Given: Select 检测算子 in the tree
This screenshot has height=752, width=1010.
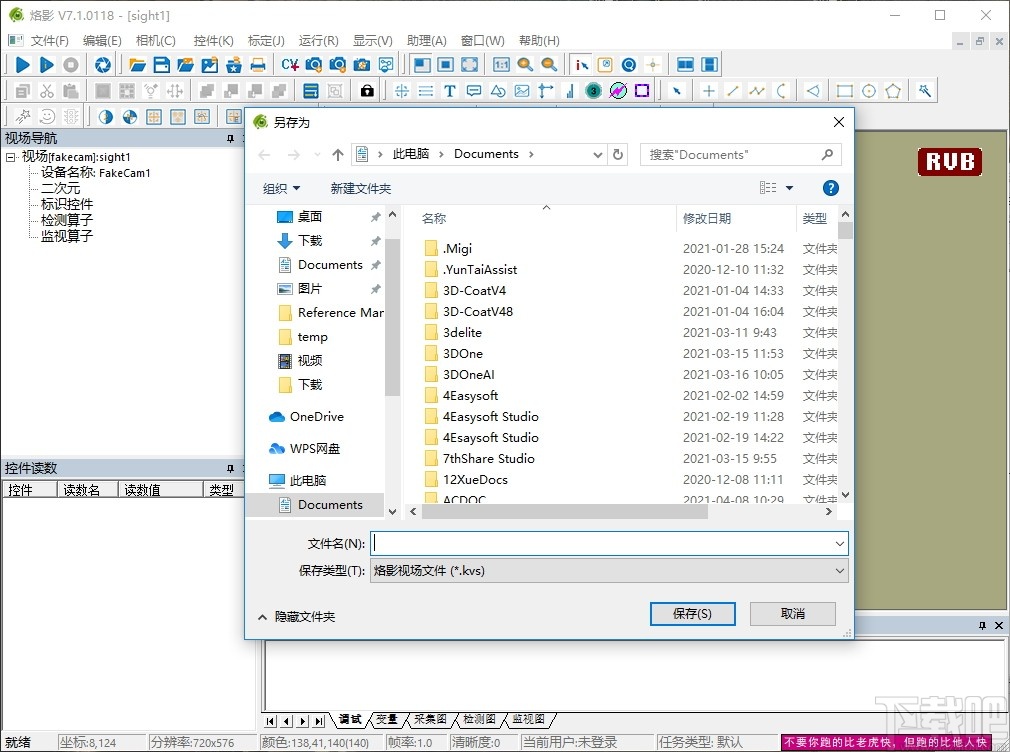Looking at the screenshot, I should coord(67,220).
